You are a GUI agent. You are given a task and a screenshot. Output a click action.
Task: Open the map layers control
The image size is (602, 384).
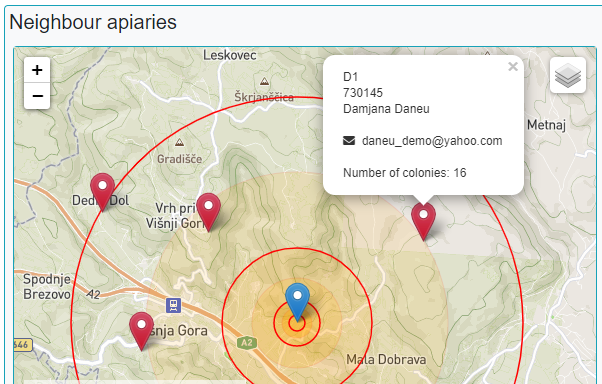point(568,75)
